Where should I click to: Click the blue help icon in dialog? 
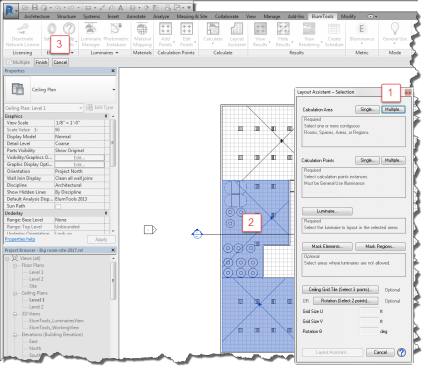(x=402, y=352)
